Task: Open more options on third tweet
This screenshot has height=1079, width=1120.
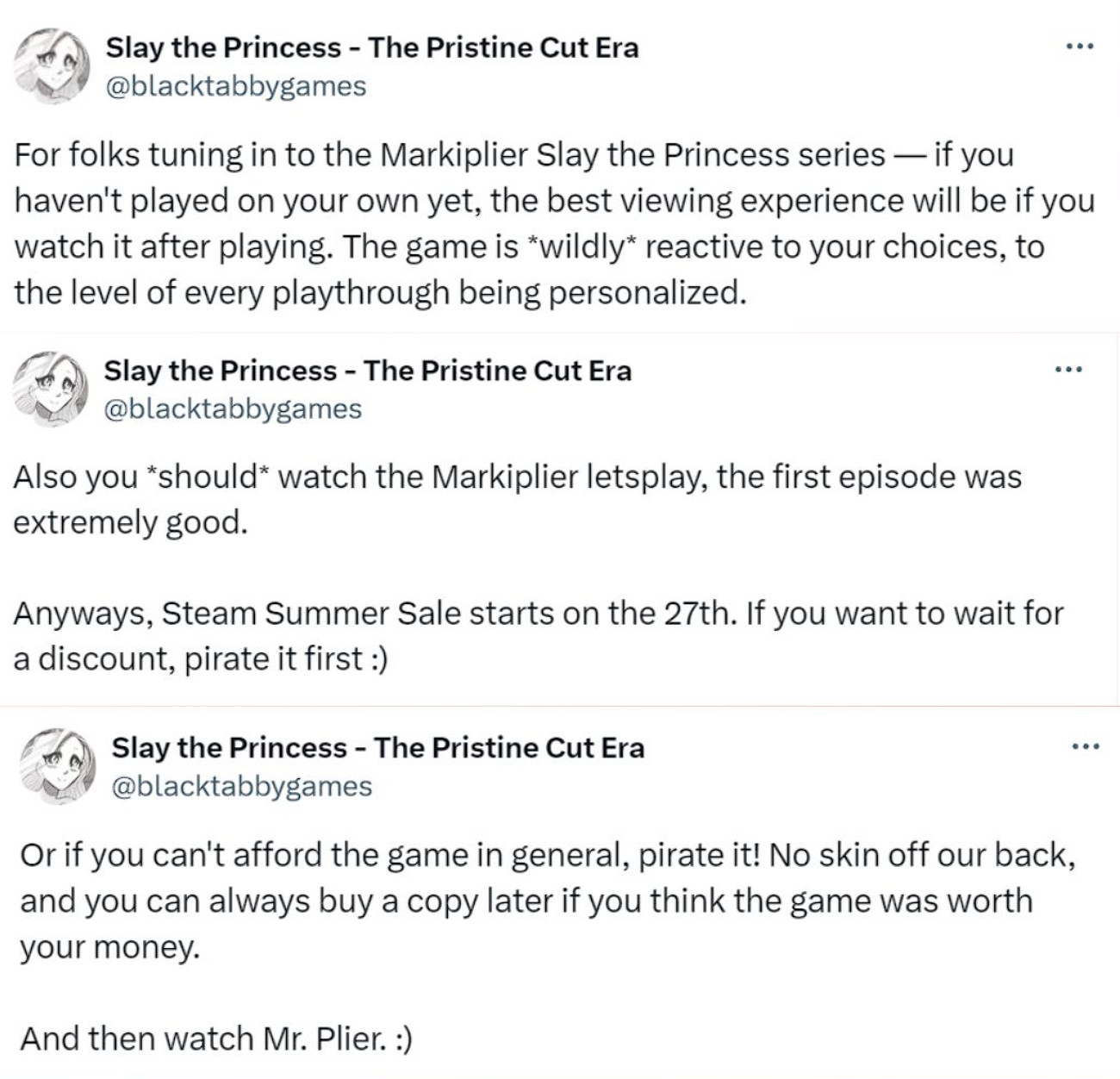Action: [x=1086, y=746]
